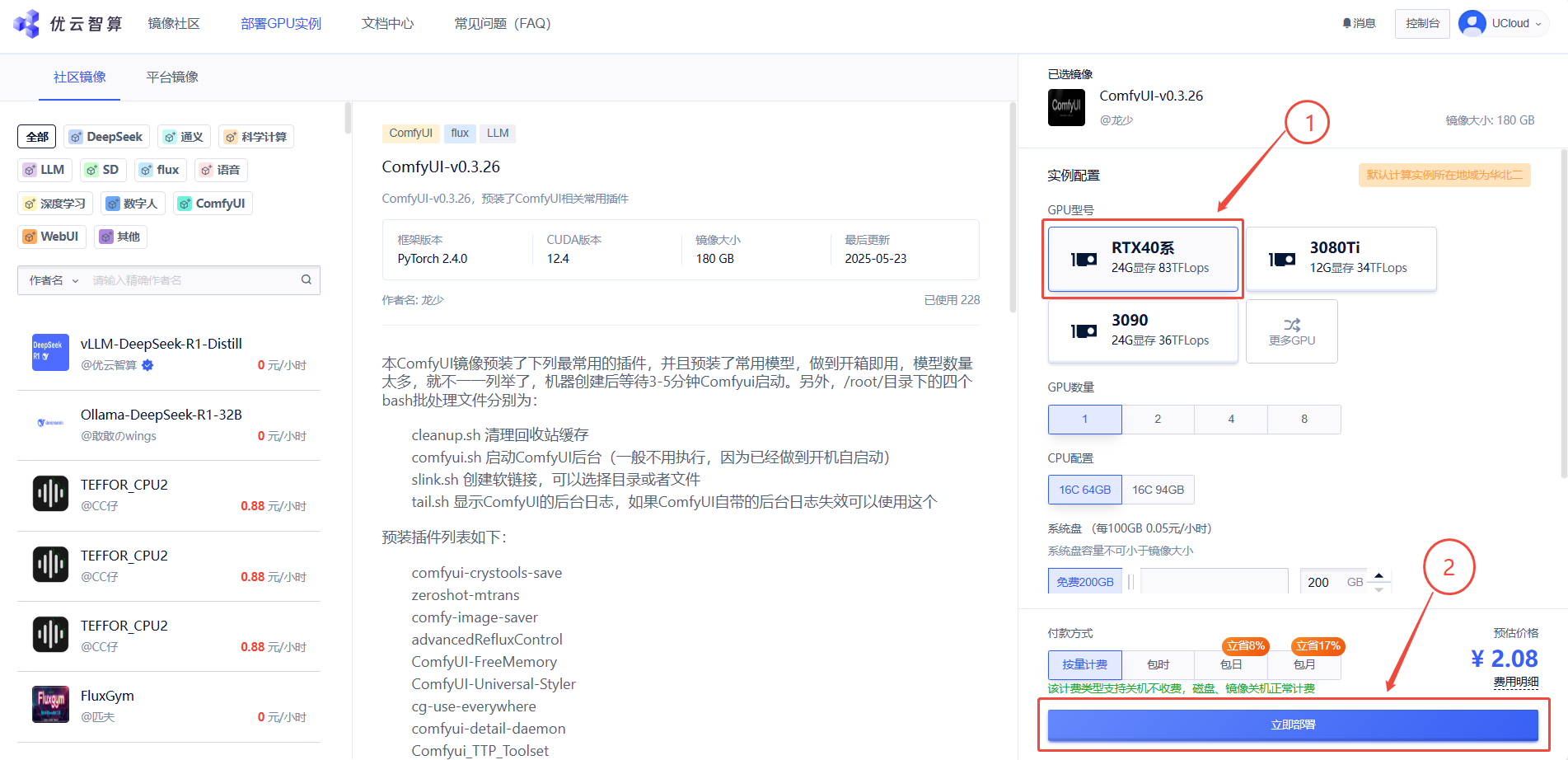Screen dimensions: 1568x760
Task: Set GPU quantity to 2
Action: [x=1158, y=419]
